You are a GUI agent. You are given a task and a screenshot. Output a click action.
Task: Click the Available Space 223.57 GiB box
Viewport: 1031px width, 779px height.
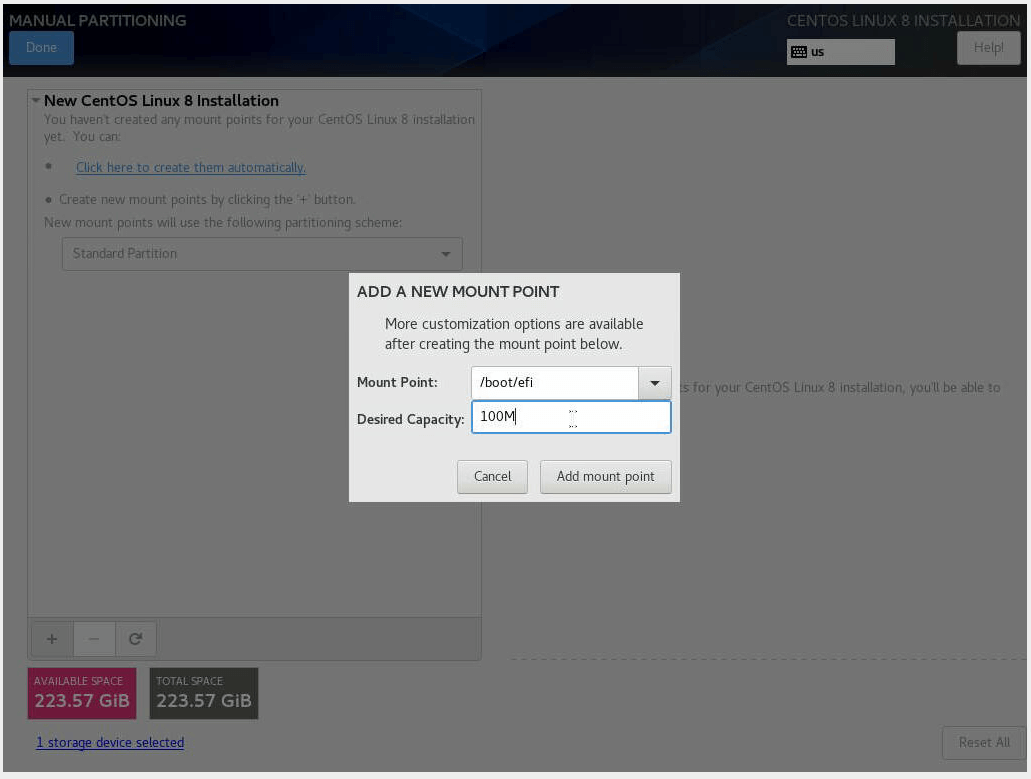coord(82,694)
